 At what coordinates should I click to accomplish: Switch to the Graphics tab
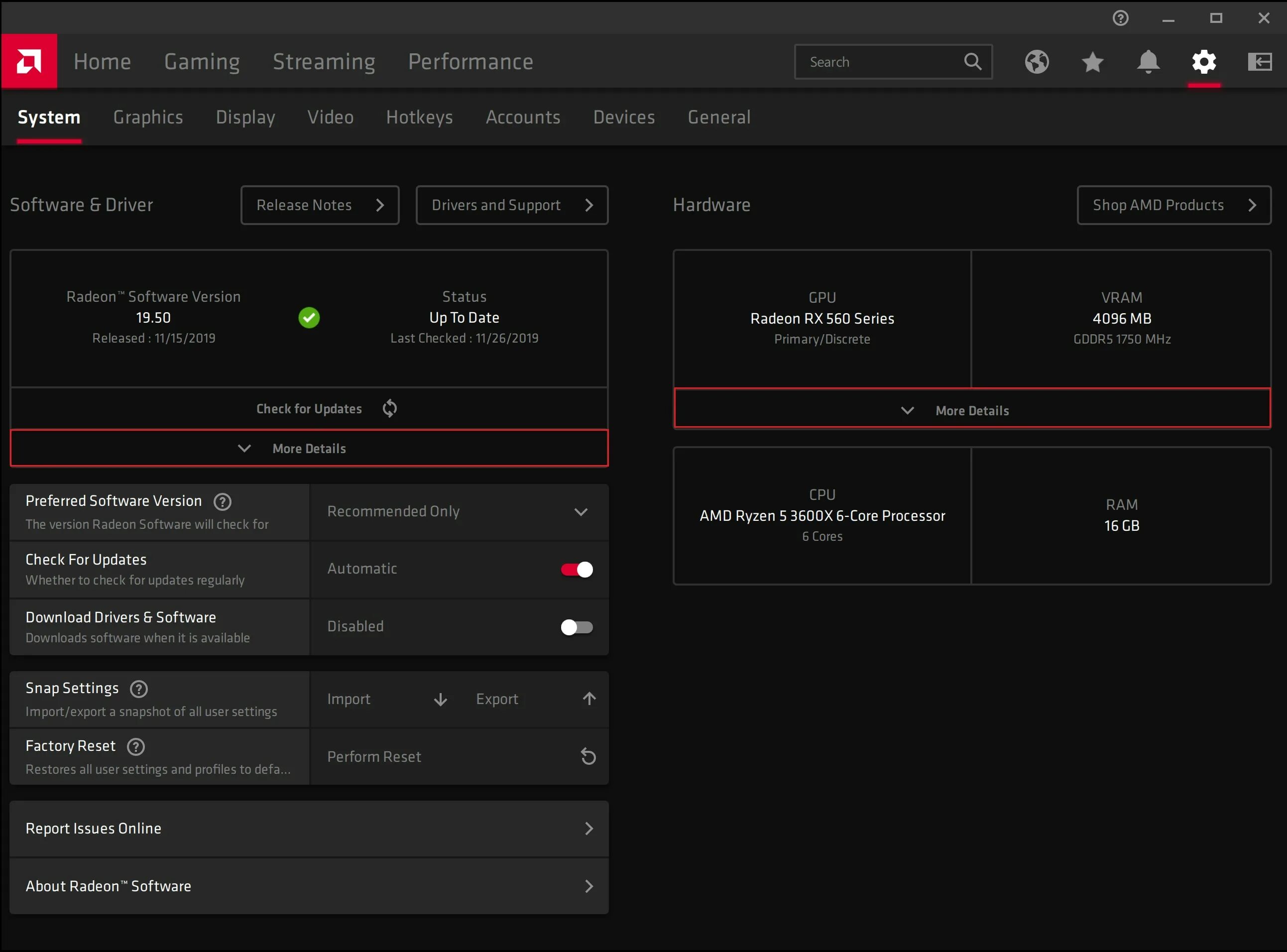point(148,117)
